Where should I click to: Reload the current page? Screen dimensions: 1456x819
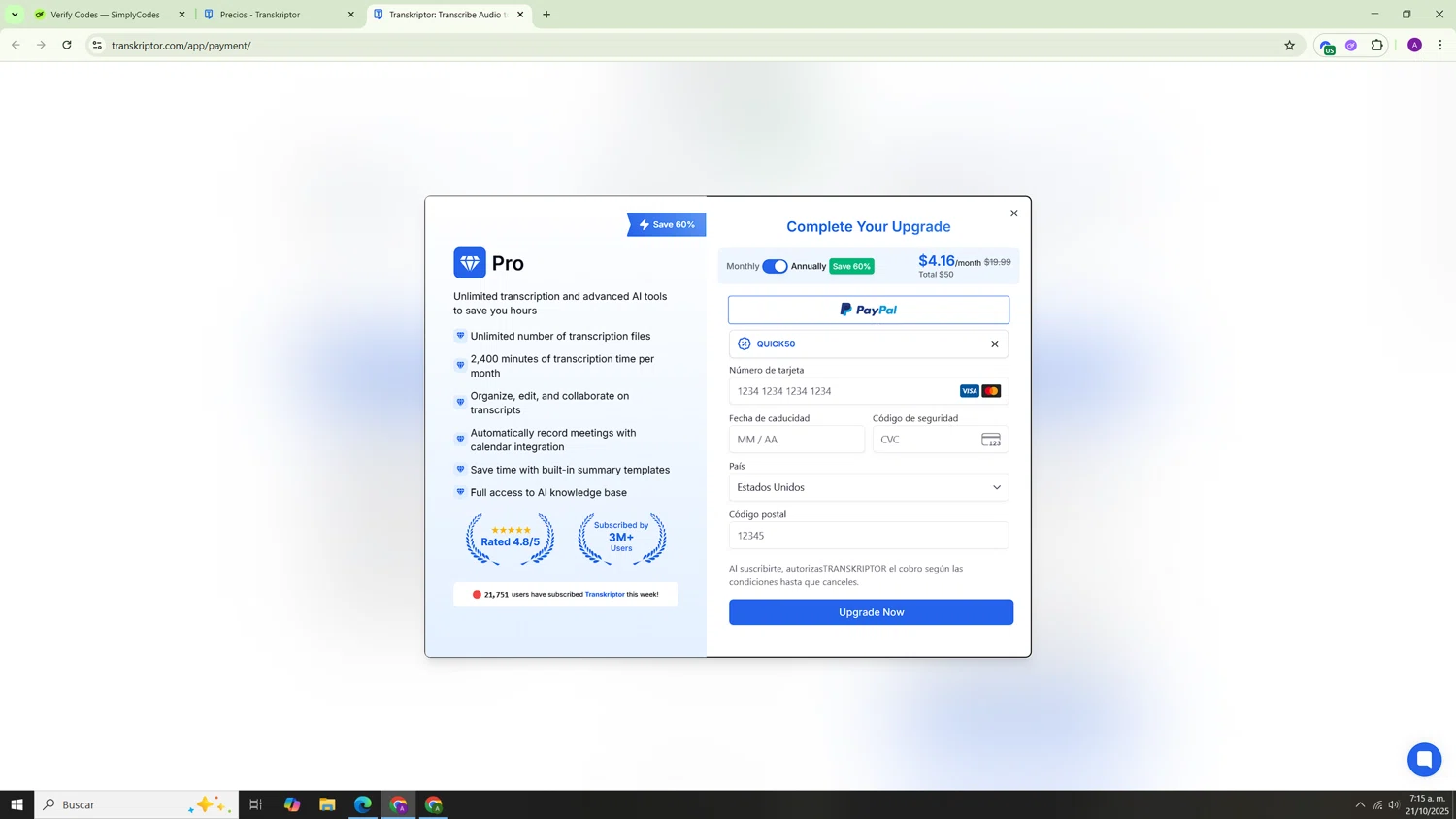coord(67,45)
